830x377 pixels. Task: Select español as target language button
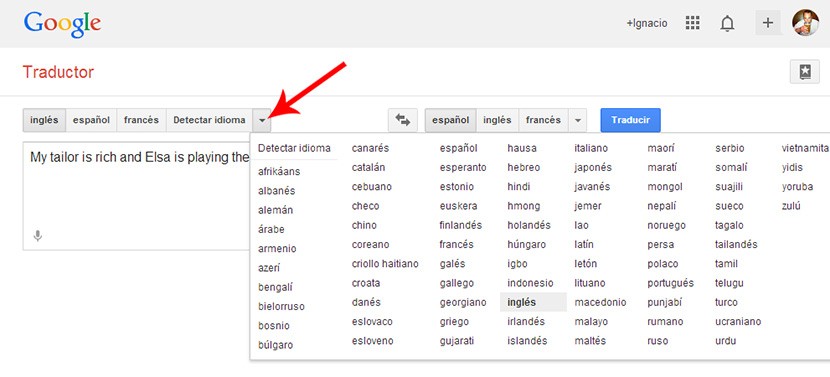click(x=450, y=120)
